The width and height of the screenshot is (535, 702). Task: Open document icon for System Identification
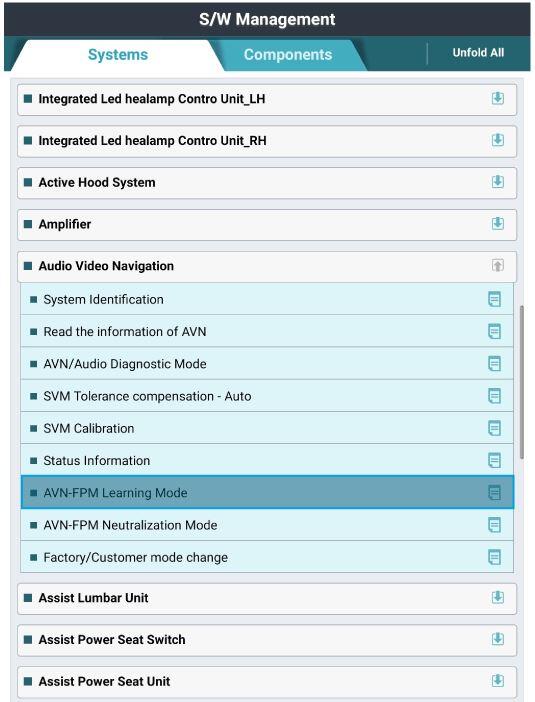(494, 299)
